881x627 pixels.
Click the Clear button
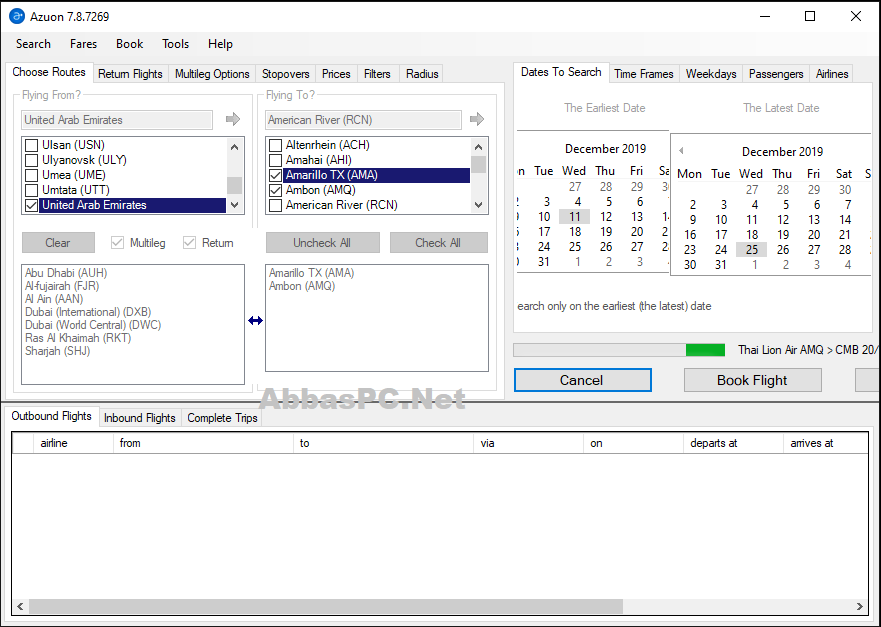click(x=58, y=243)
